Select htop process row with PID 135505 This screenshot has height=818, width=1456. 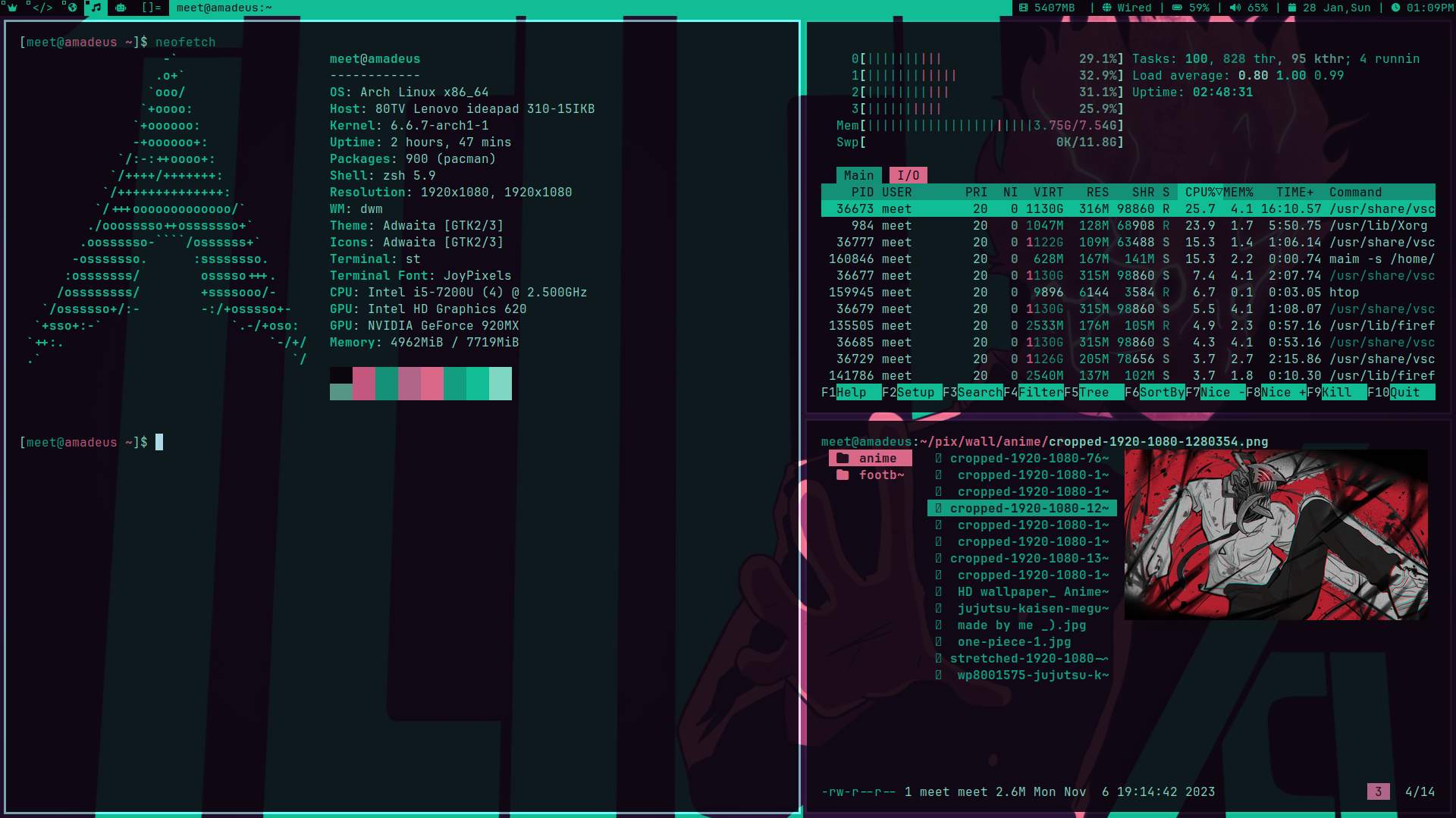1128,325
